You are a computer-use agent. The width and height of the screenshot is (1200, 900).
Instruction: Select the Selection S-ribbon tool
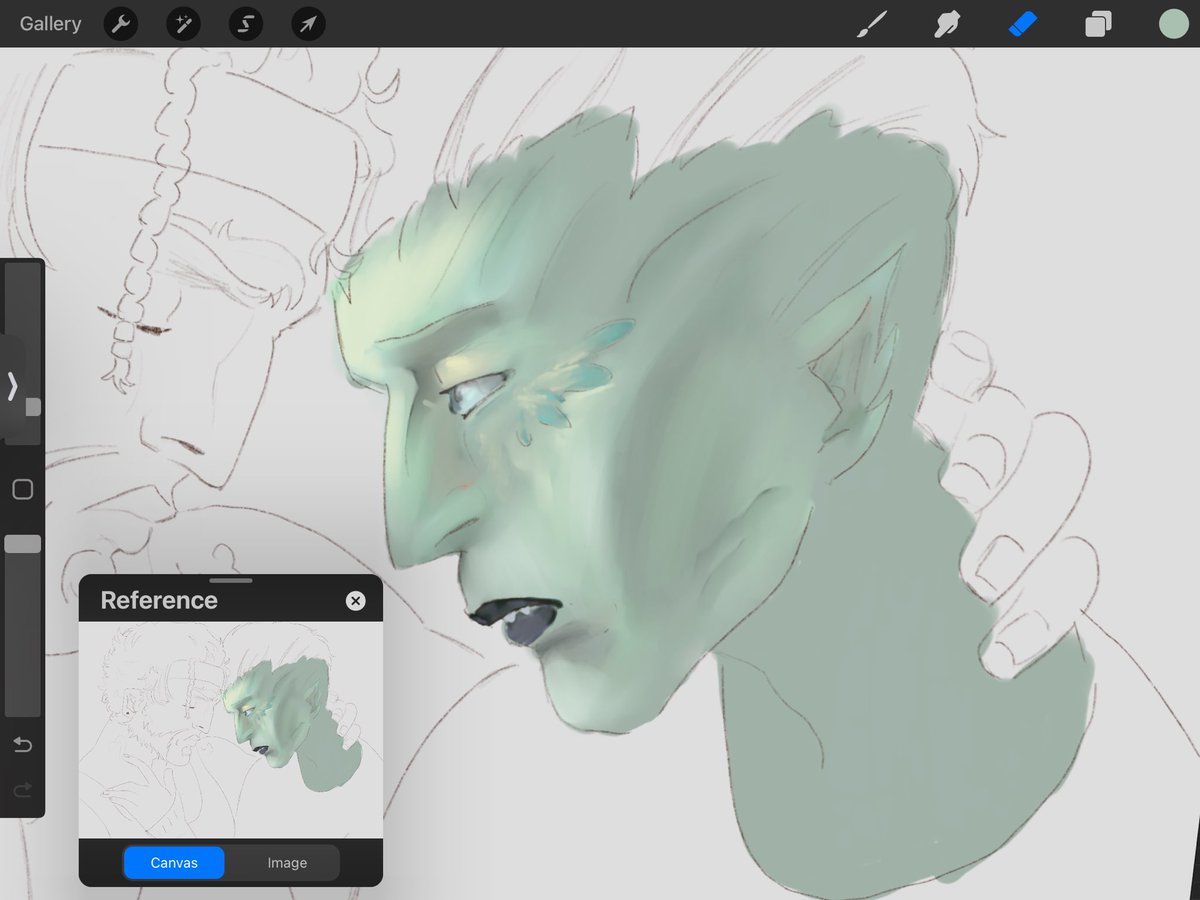[x=245, y=24]
